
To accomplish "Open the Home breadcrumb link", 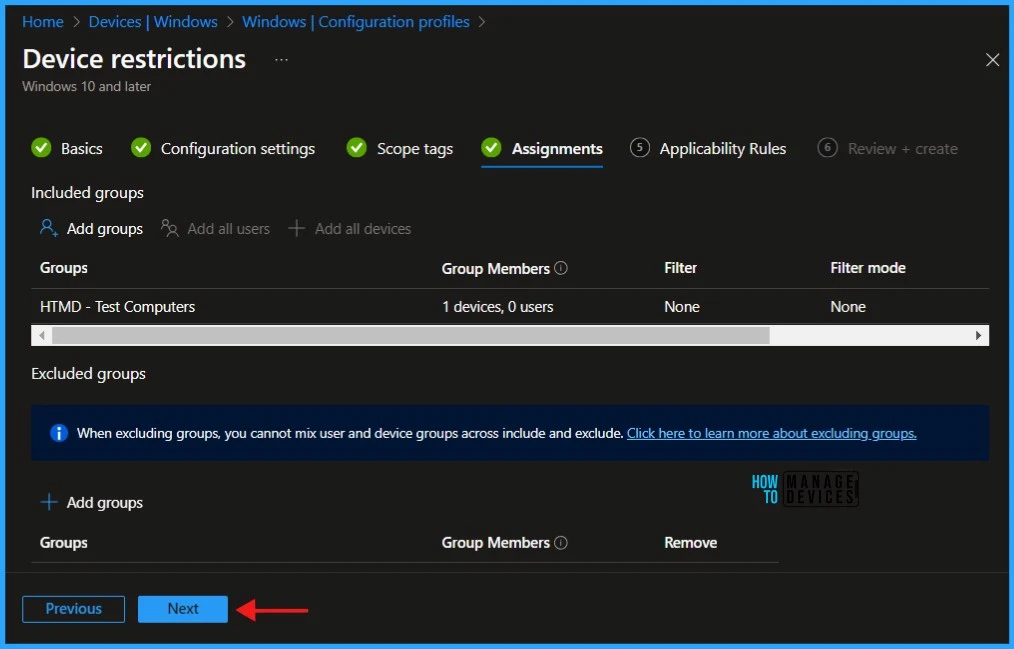I will tap(43, 22).
